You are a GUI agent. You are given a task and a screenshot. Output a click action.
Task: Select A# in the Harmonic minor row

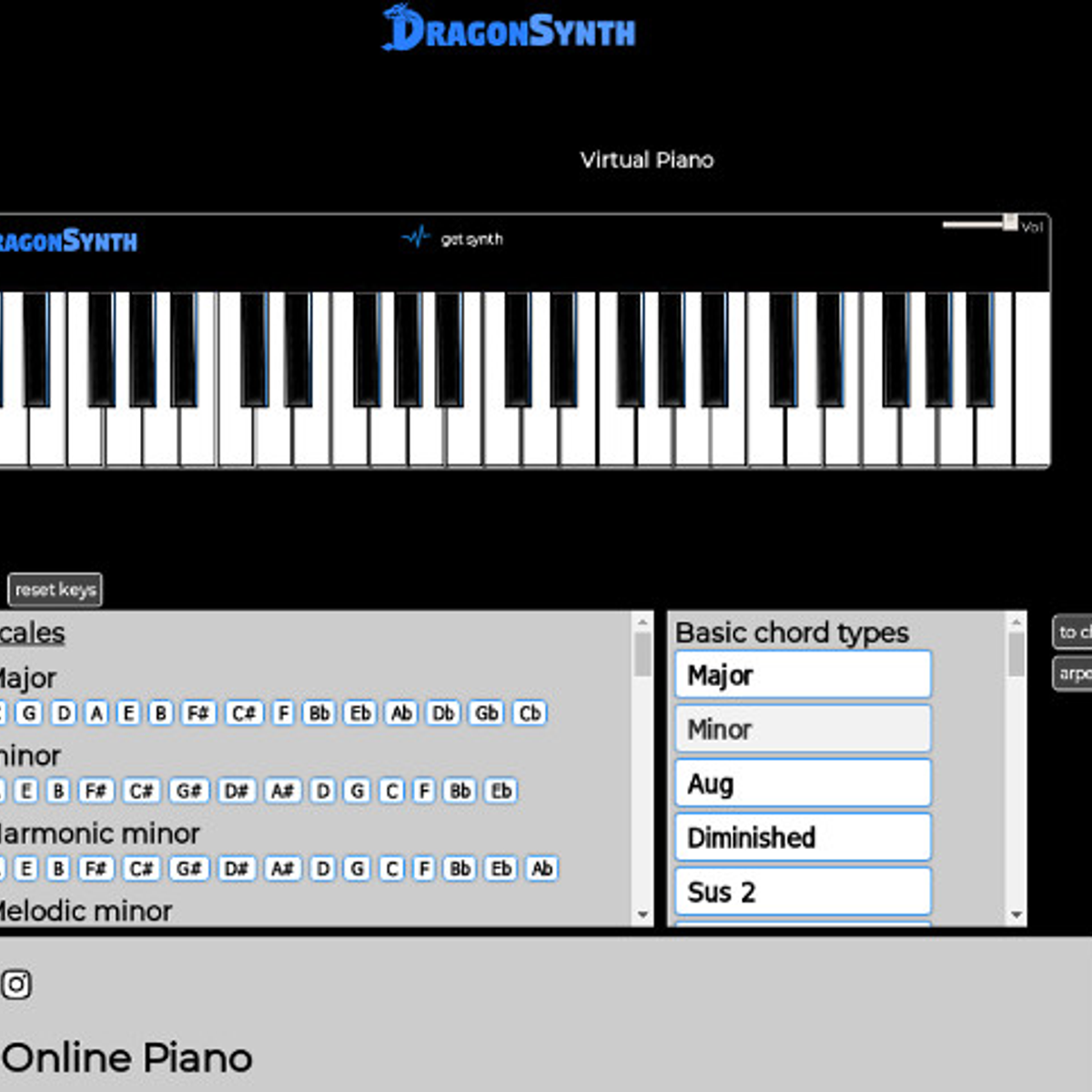(283, 869)
